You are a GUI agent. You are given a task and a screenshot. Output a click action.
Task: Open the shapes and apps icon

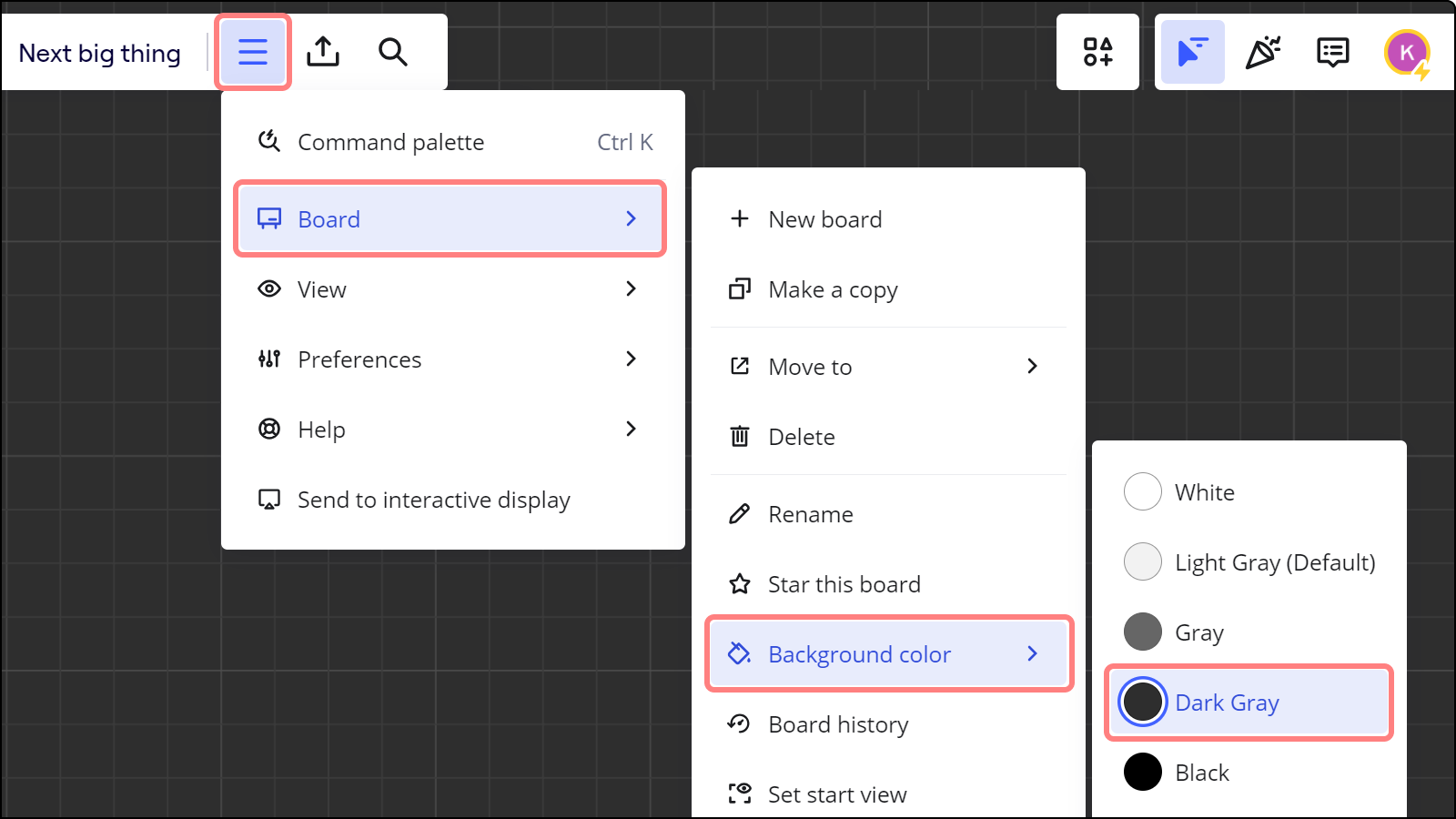click(x=1097, y=52)
